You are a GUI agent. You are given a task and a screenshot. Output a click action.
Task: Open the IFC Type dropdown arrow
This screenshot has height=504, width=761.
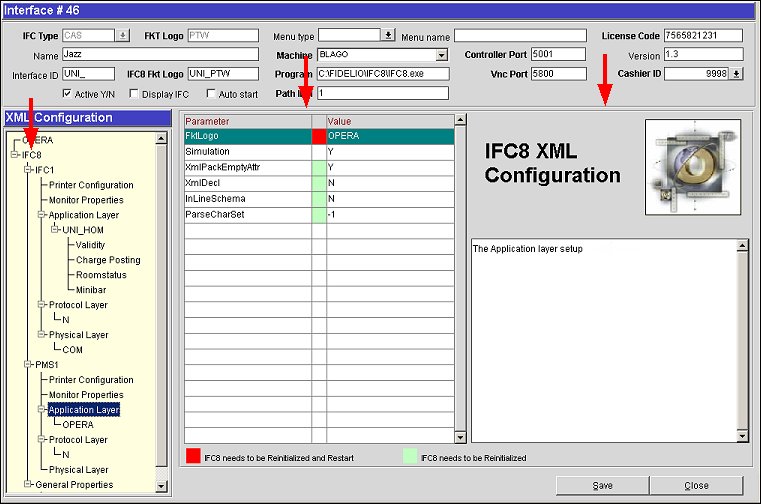tap(123, 35)
